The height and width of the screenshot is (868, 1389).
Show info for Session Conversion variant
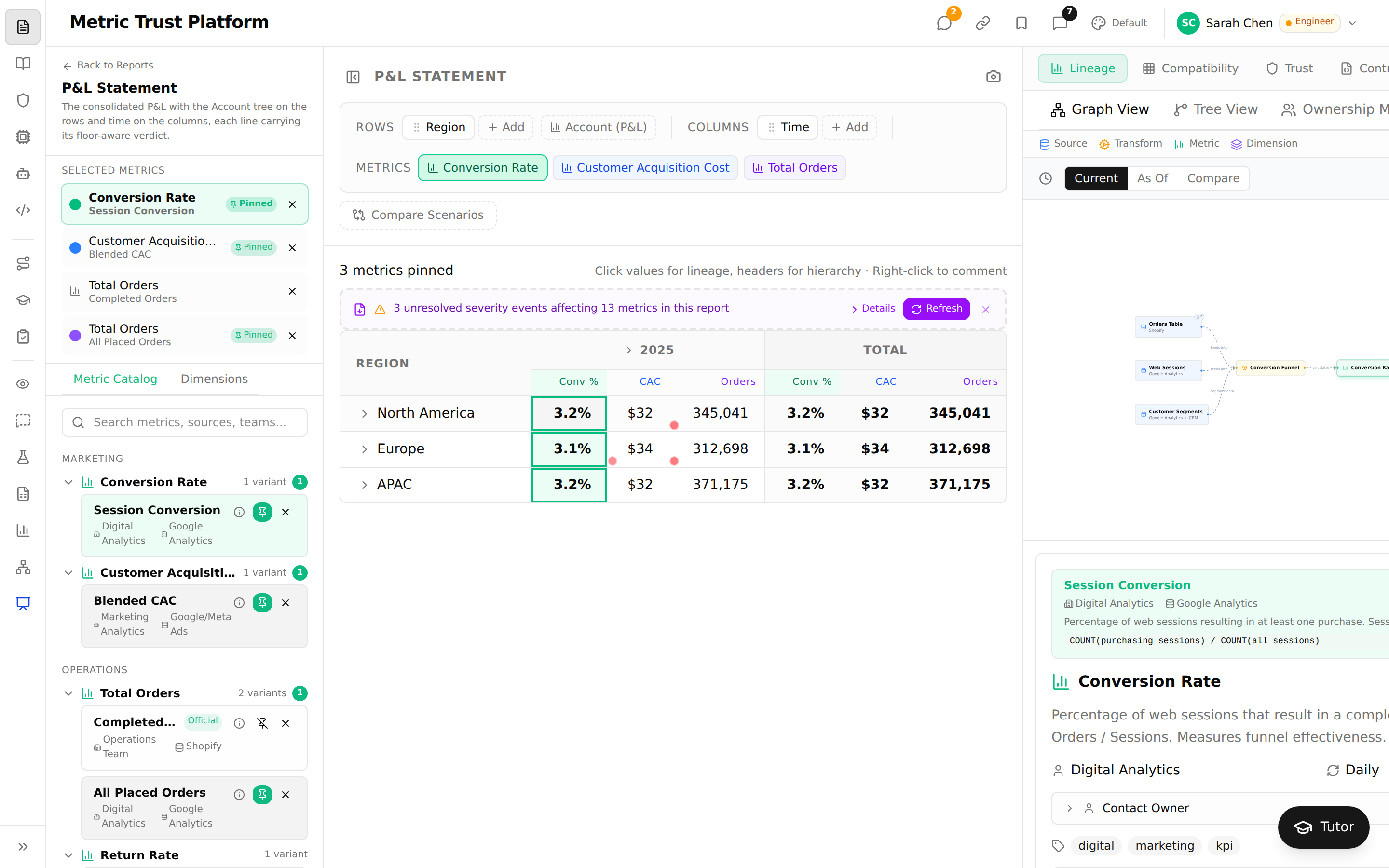point(239,512)
